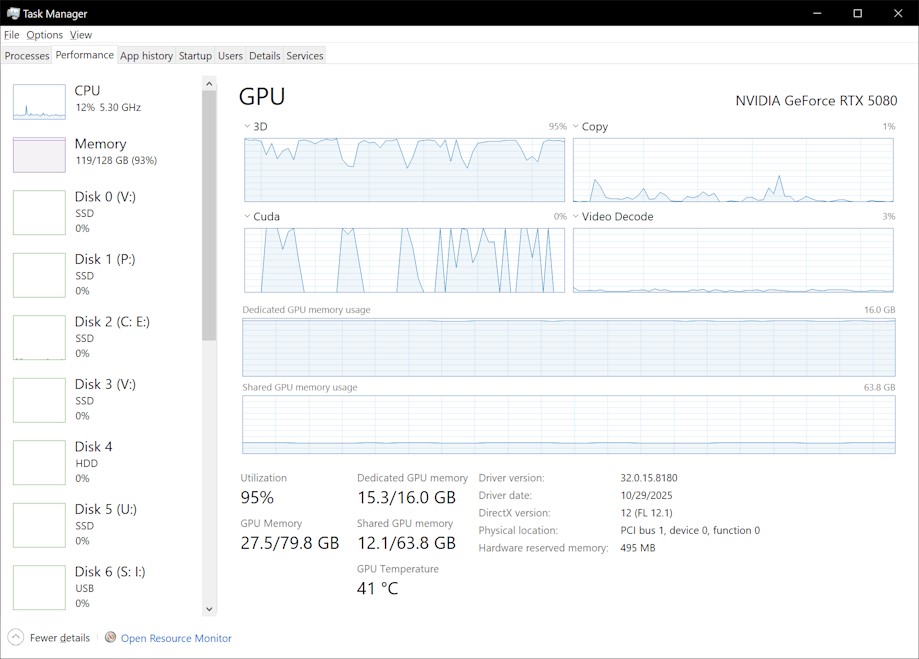The height and width of the screenshot is (659, 919).
Task: Click the Task Manager app icon in title bar
Action: (13, 13)
